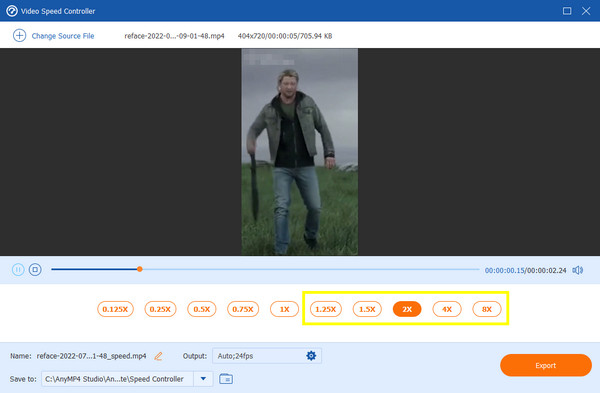The height and width of the screenshot is (393, 600).
Task: Expand the Save to path dropdown
Action: coord(203,379)
